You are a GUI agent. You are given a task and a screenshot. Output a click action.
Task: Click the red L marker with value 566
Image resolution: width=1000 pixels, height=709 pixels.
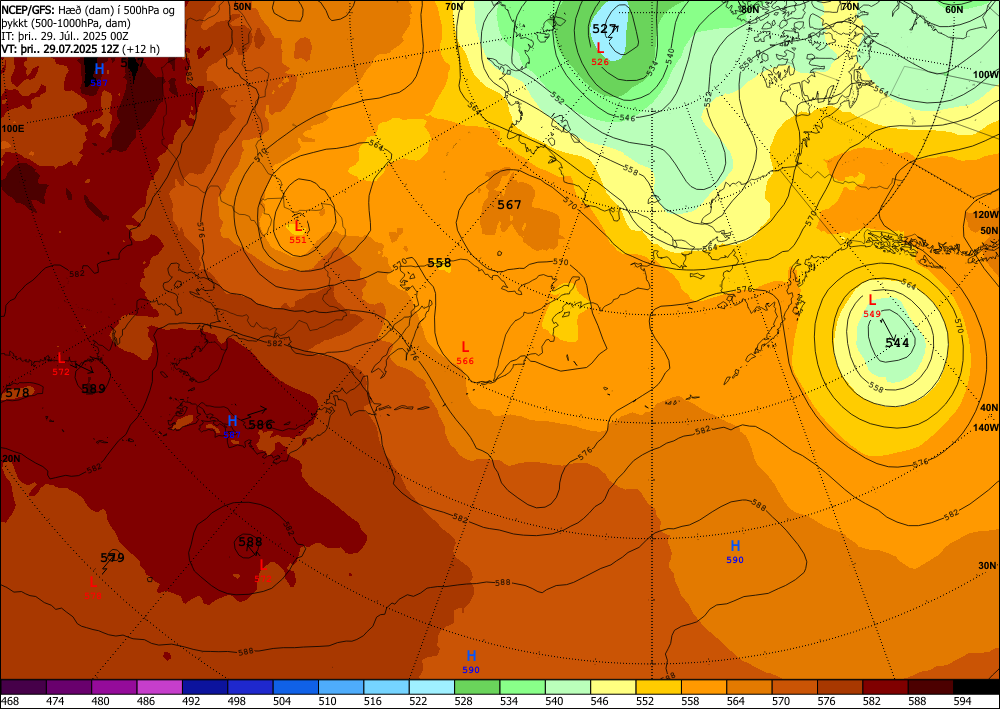coord(465,352)
